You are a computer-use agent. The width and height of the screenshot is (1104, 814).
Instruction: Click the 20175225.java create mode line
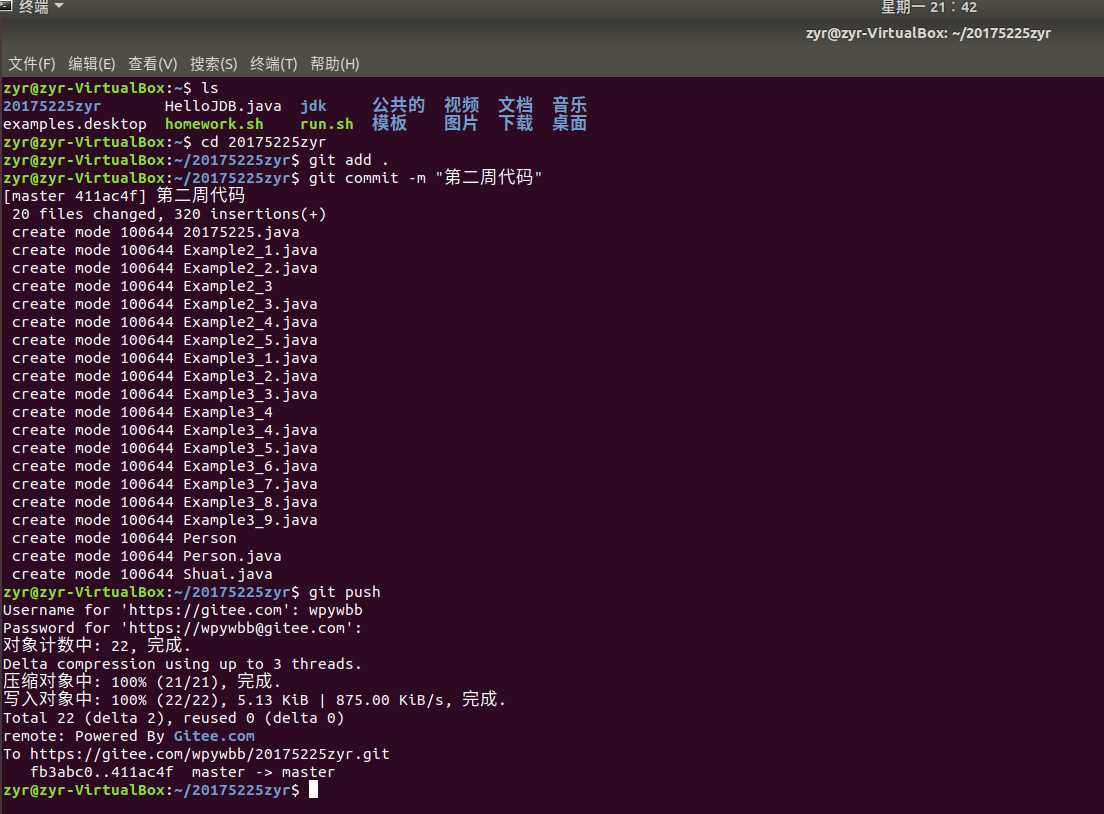[156, 232]
